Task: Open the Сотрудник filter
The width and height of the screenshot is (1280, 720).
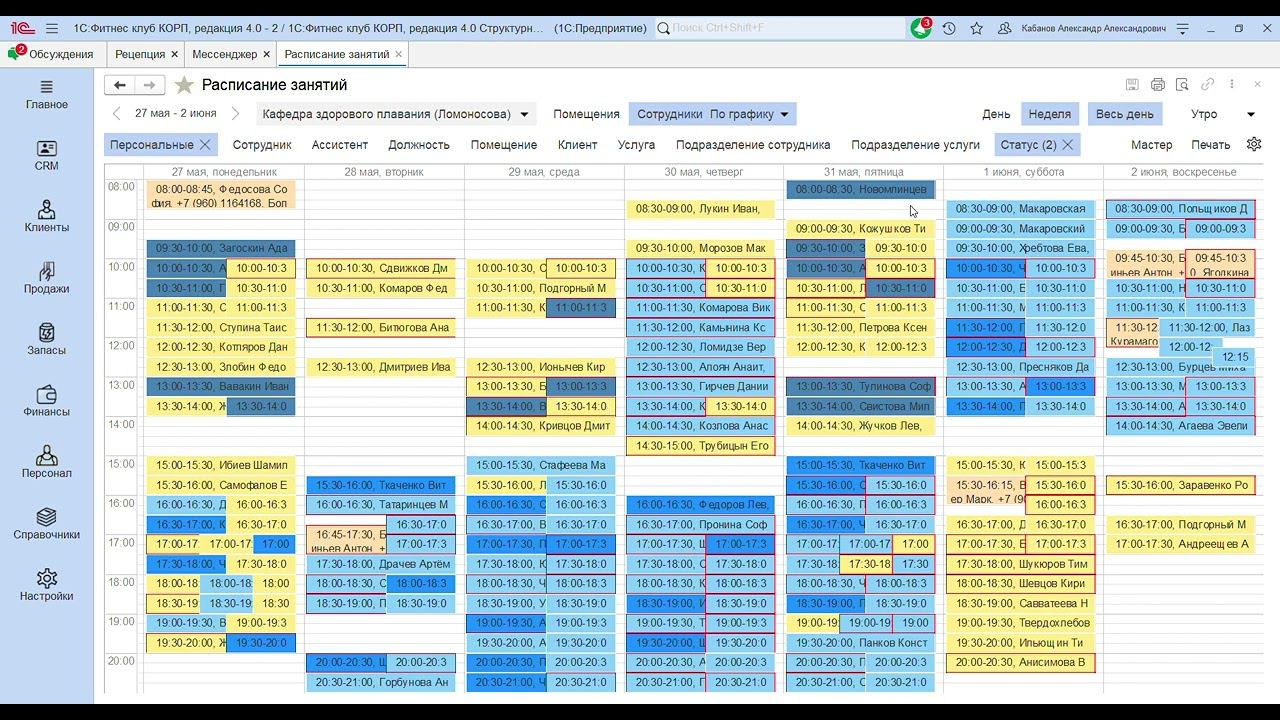Action: pos(262,145)
